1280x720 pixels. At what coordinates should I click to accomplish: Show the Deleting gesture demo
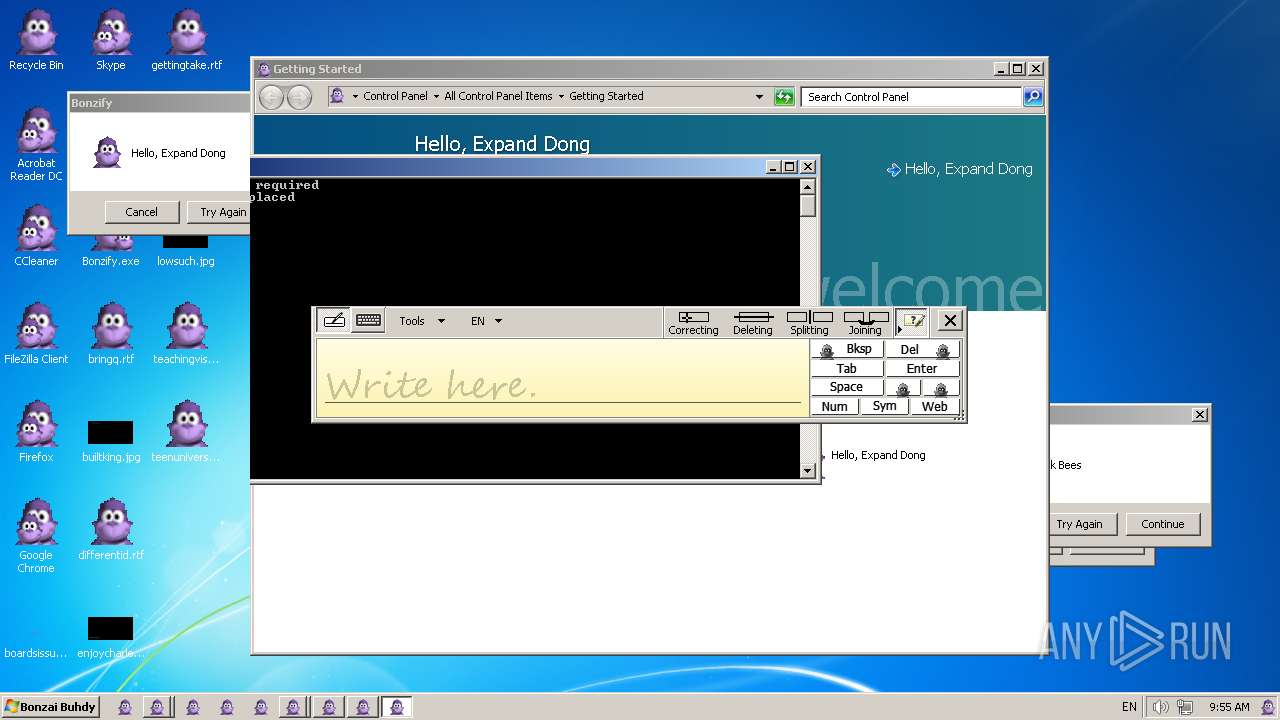pyautogui.click(x=752, y=322)
